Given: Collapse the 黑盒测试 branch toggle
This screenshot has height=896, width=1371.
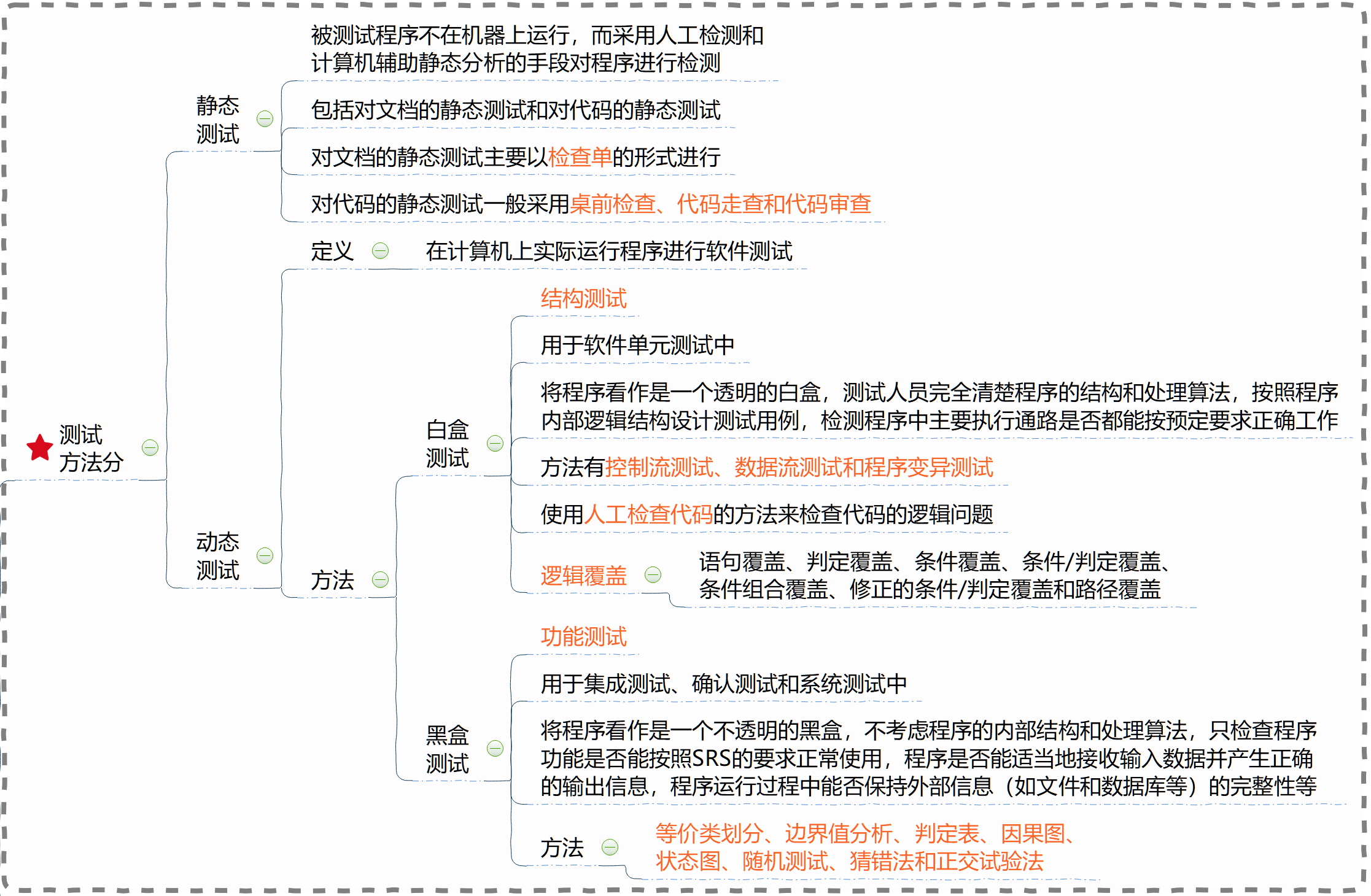Looking at the screenshot, I should 495,748.
